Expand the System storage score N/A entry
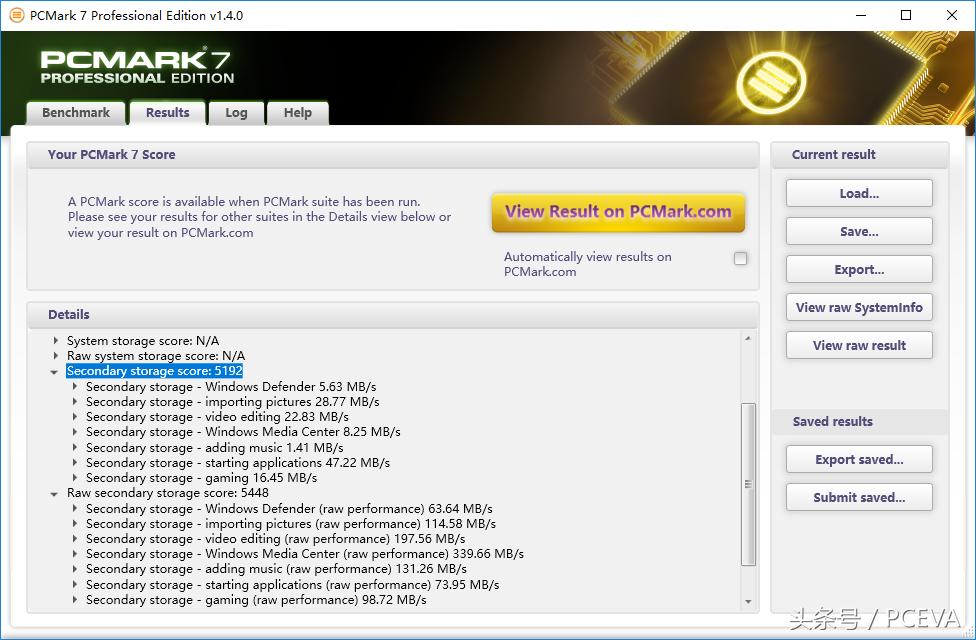Image resolution: width=976 pixels, height=640 pixels. [x=54, y=340]
